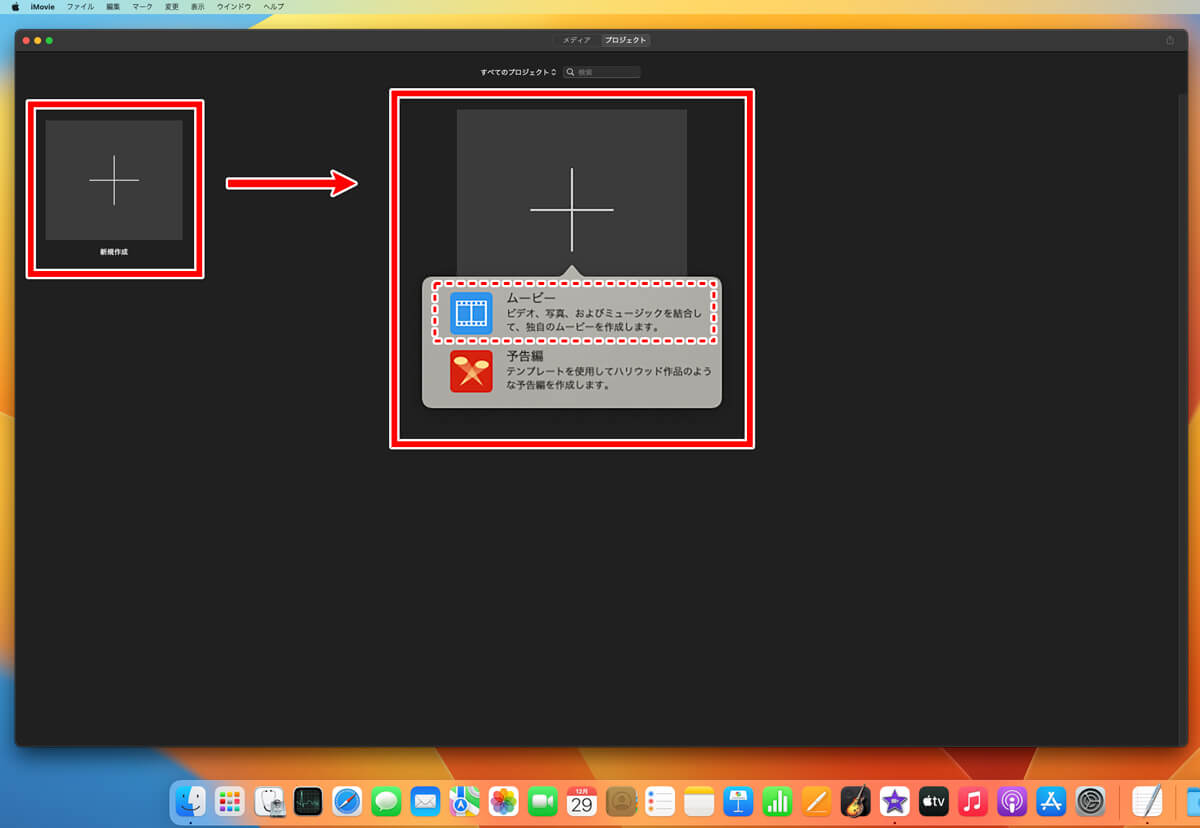
Task: Open FaceTime from the Dock
Action: coord(542,801)
